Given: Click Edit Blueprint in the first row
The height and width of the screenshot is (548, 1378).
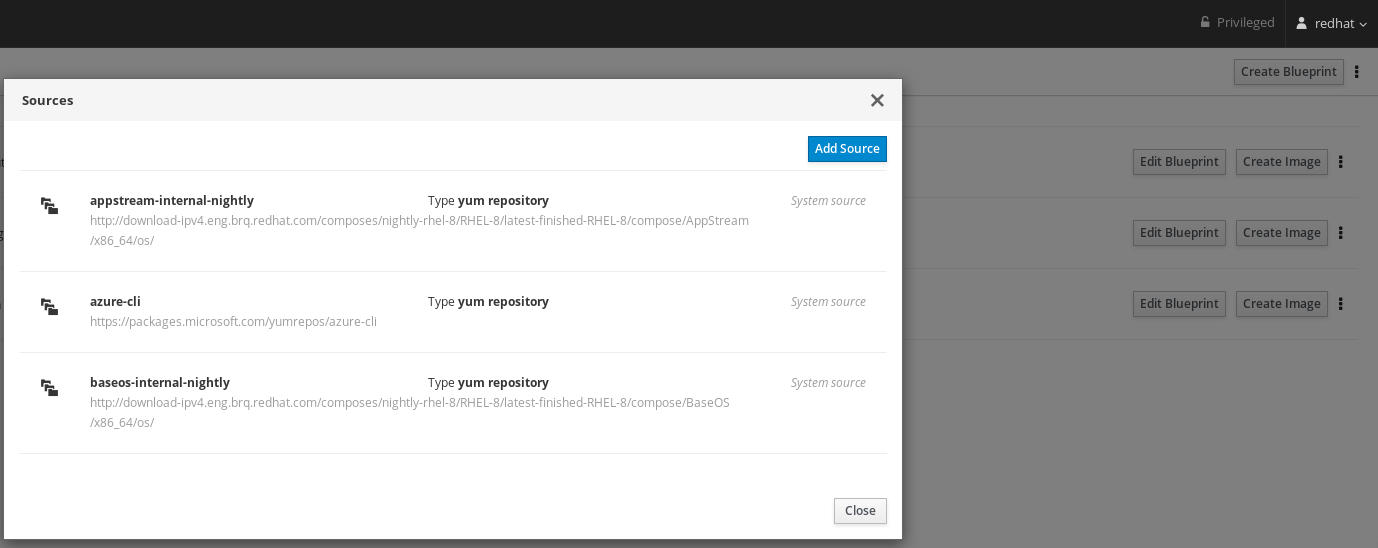Looking at the screenshot, I should click(x=1179, y=162).
